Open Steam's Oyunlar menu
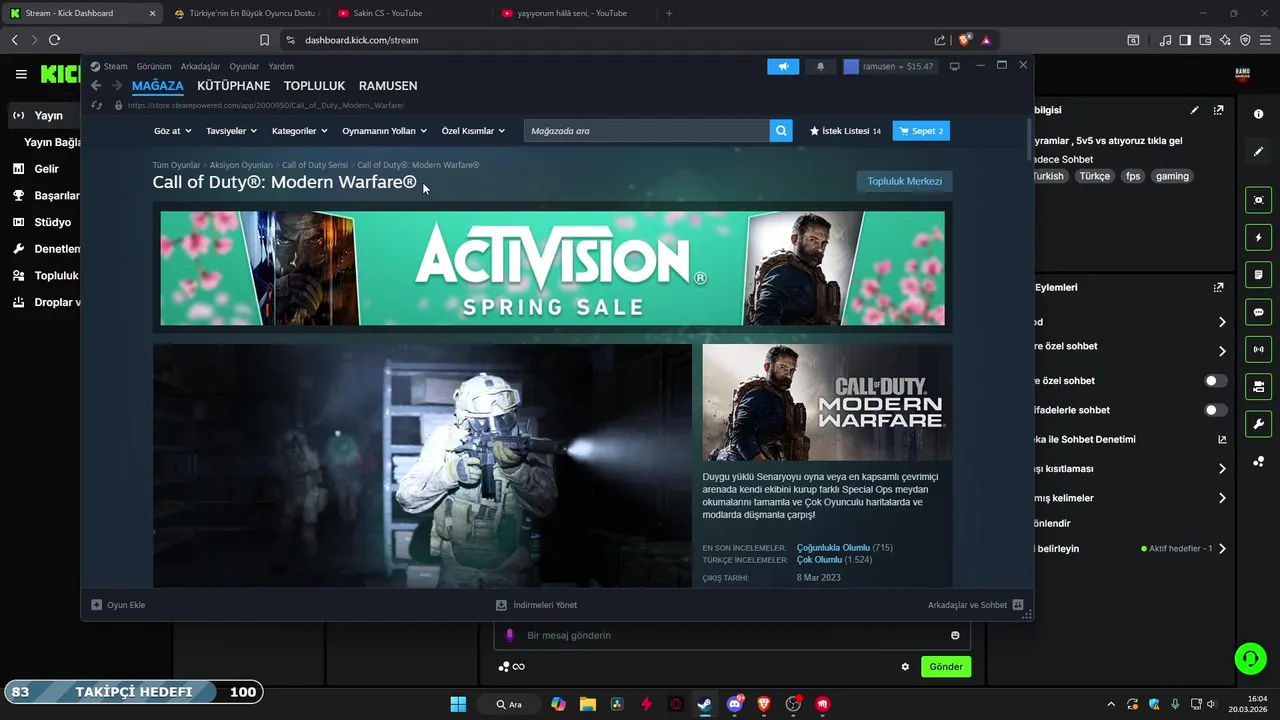 (x=244, y=66)
